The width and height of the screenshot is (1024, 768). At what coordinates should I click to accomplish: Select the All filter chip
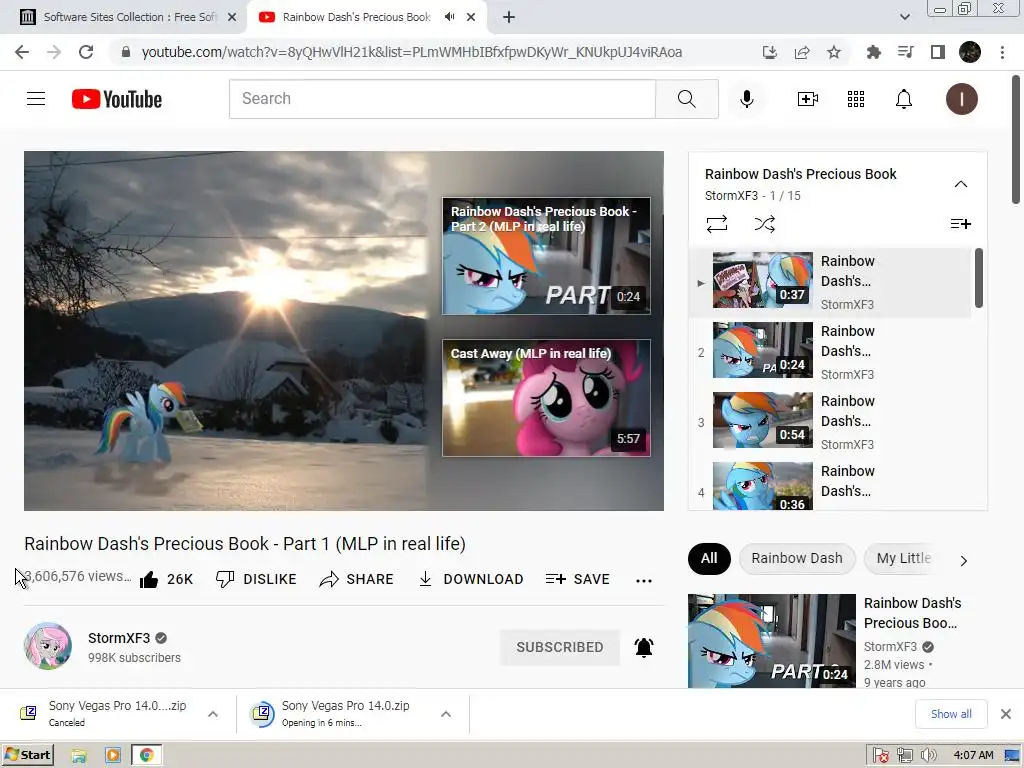click(x=709, y=558)
